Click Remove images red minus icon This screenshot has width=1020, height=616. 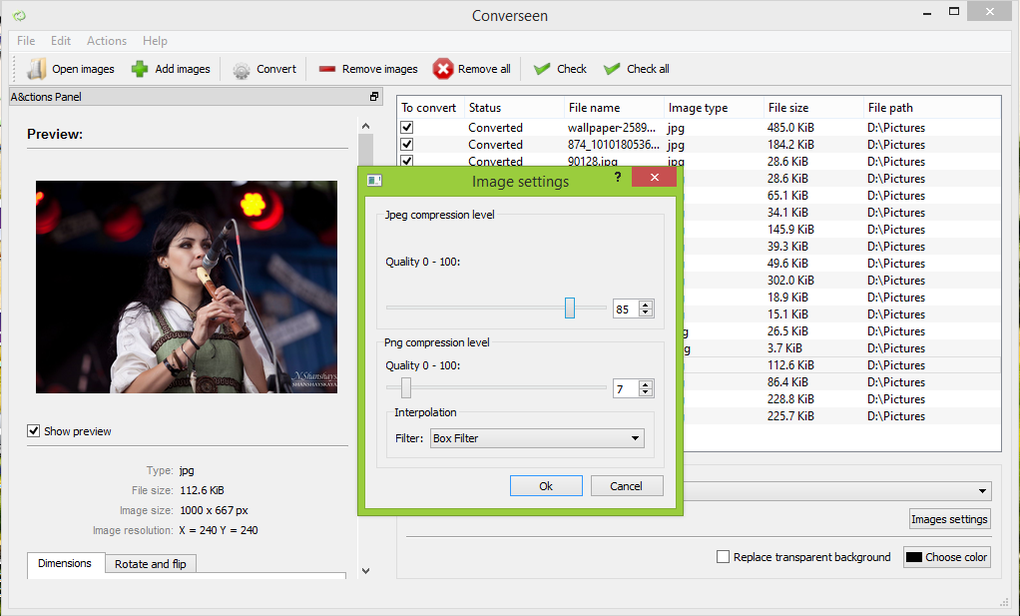point(327,69)
